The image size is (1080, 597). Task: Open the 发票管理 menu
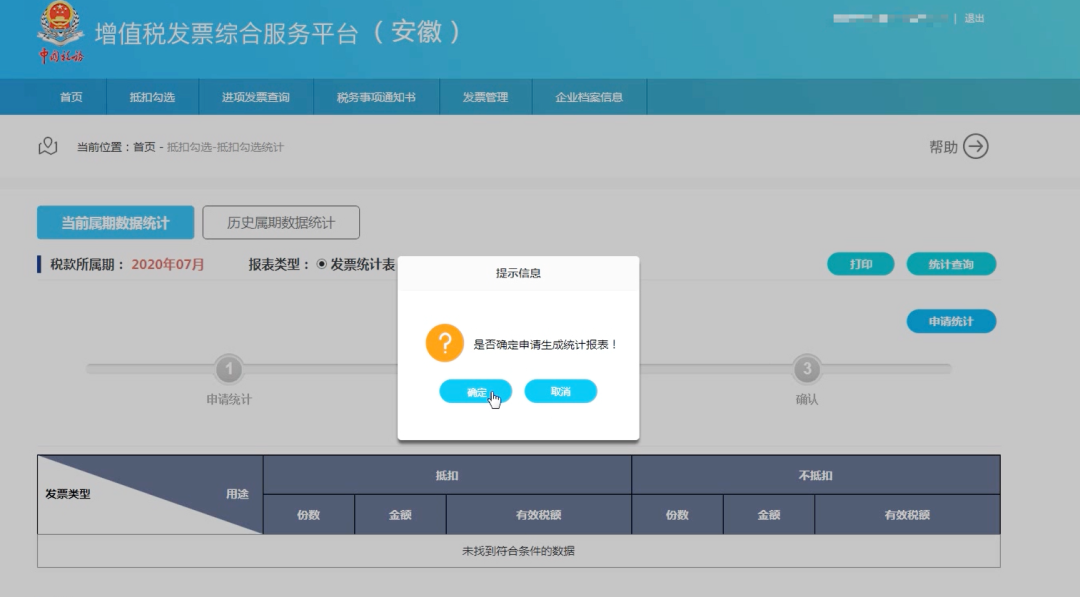(485, 97)
